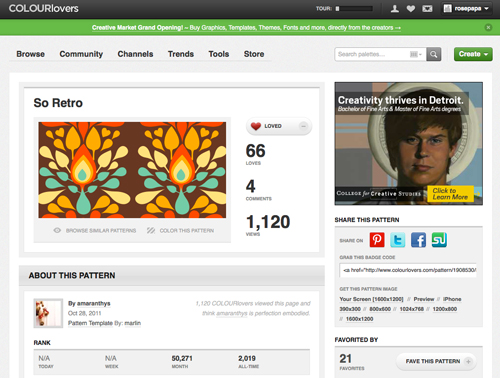Viewport: 500px width, 378px height.
Task: Dismiss the green Creative Market banner
Action: (x=488, y=27)
